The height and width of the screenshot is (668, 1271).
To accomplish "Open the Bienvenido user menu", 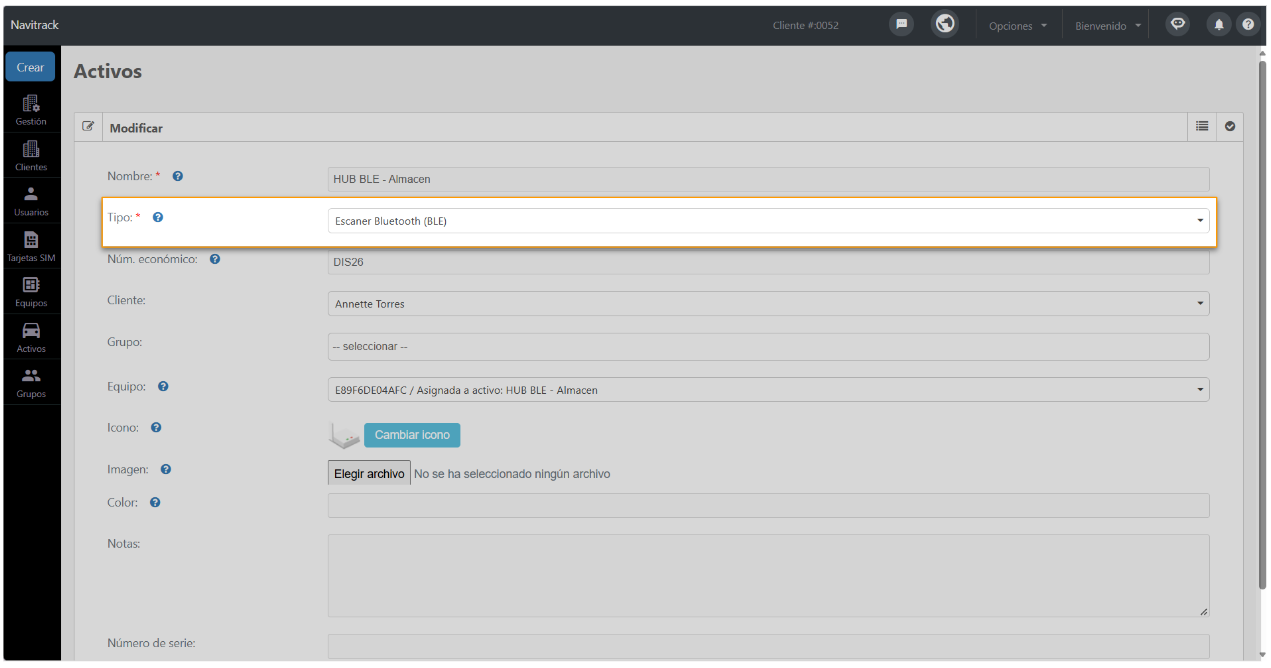I will point(1108,26).
